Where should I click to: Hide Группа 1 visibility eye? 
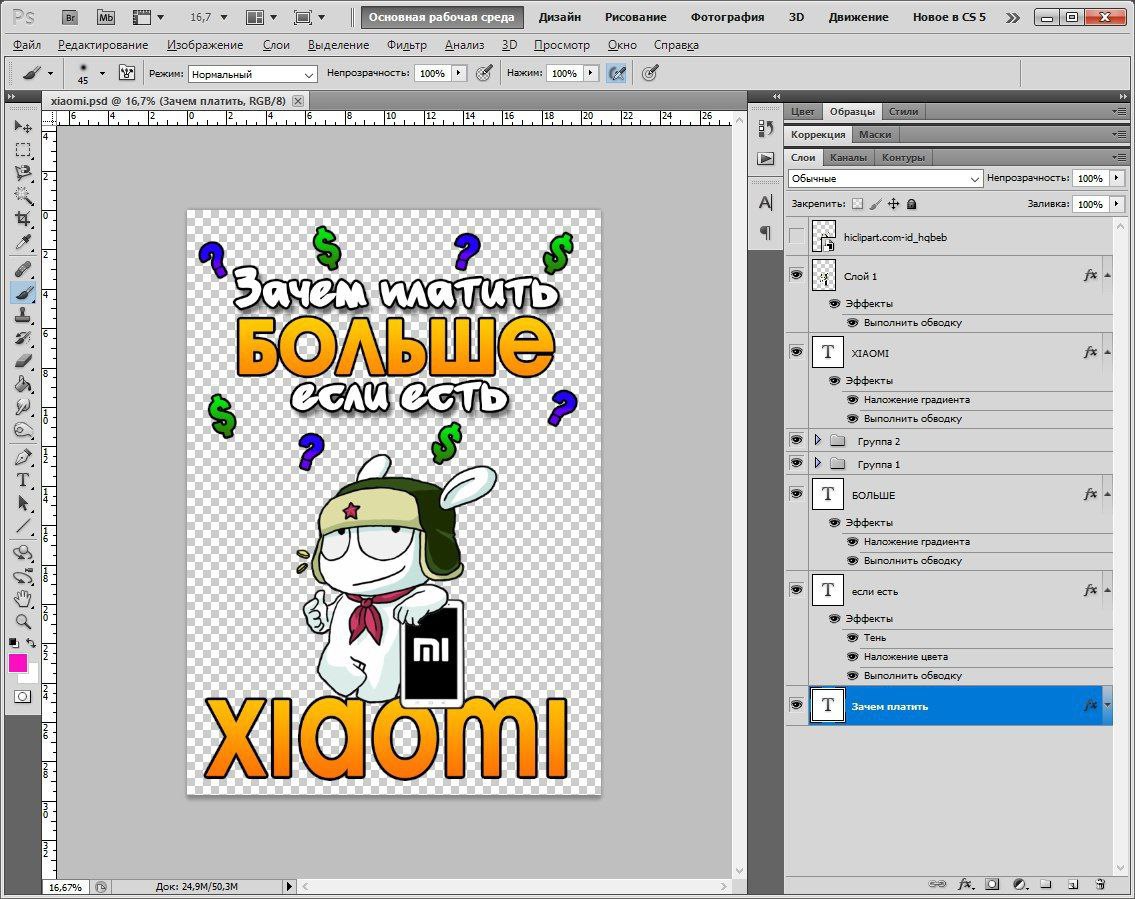click(796, 463)
